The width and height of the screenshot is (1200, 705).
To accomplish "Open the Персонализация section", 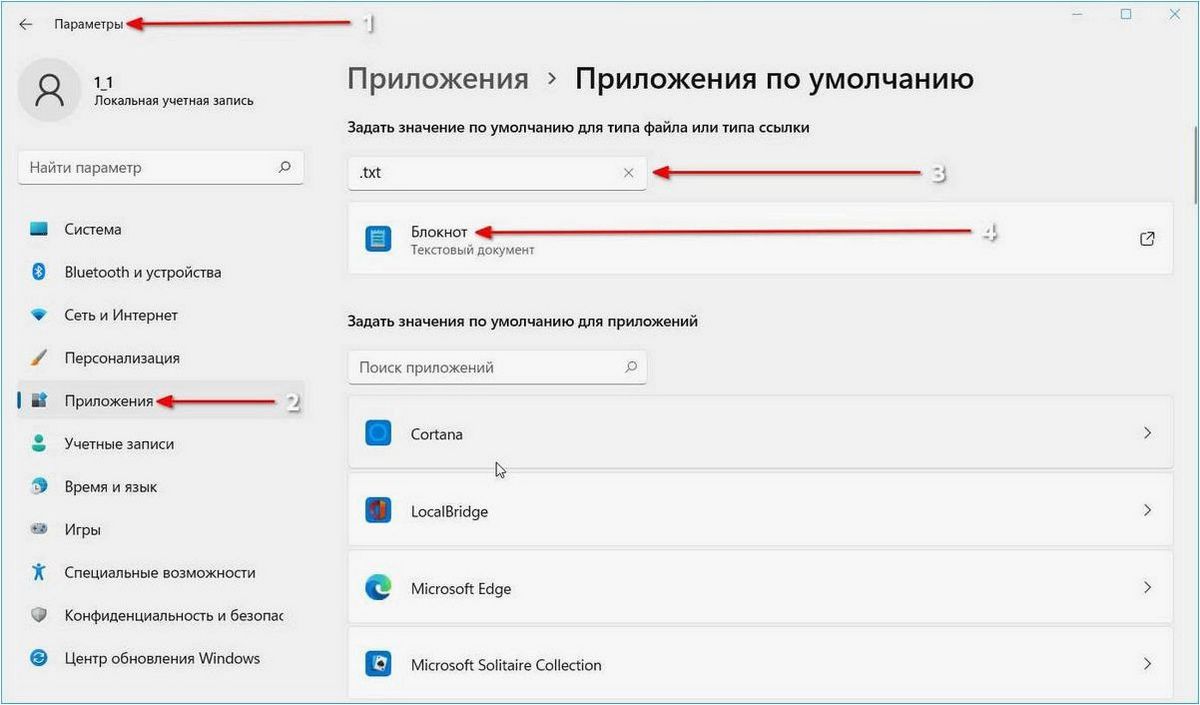I will 161,358.
